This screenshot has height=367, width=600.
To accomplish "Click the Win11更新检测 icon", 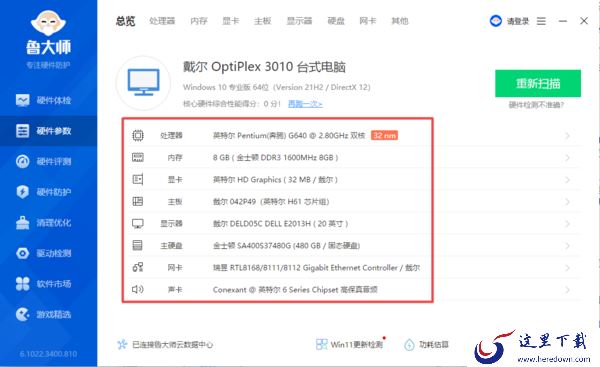I will click(321, 344).
